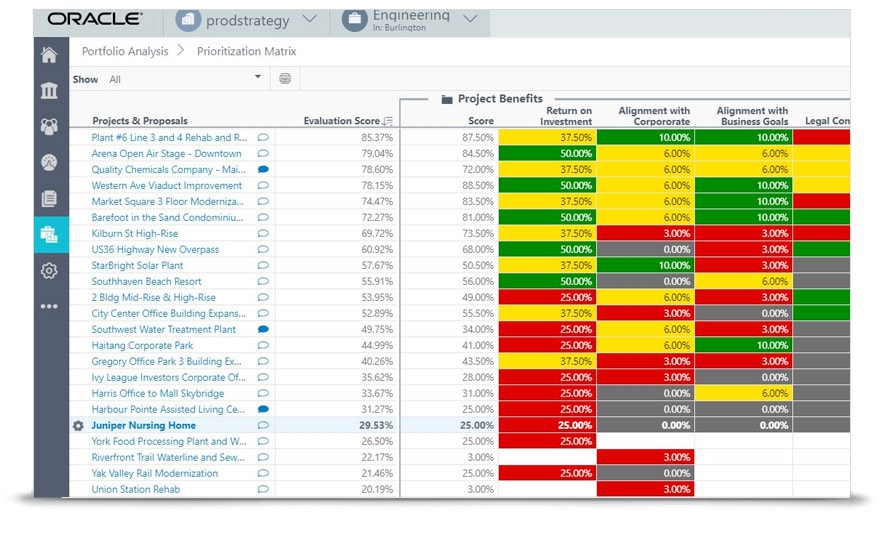Click the Oracle logo
880x533 pixels.
[x=95, y=19]
